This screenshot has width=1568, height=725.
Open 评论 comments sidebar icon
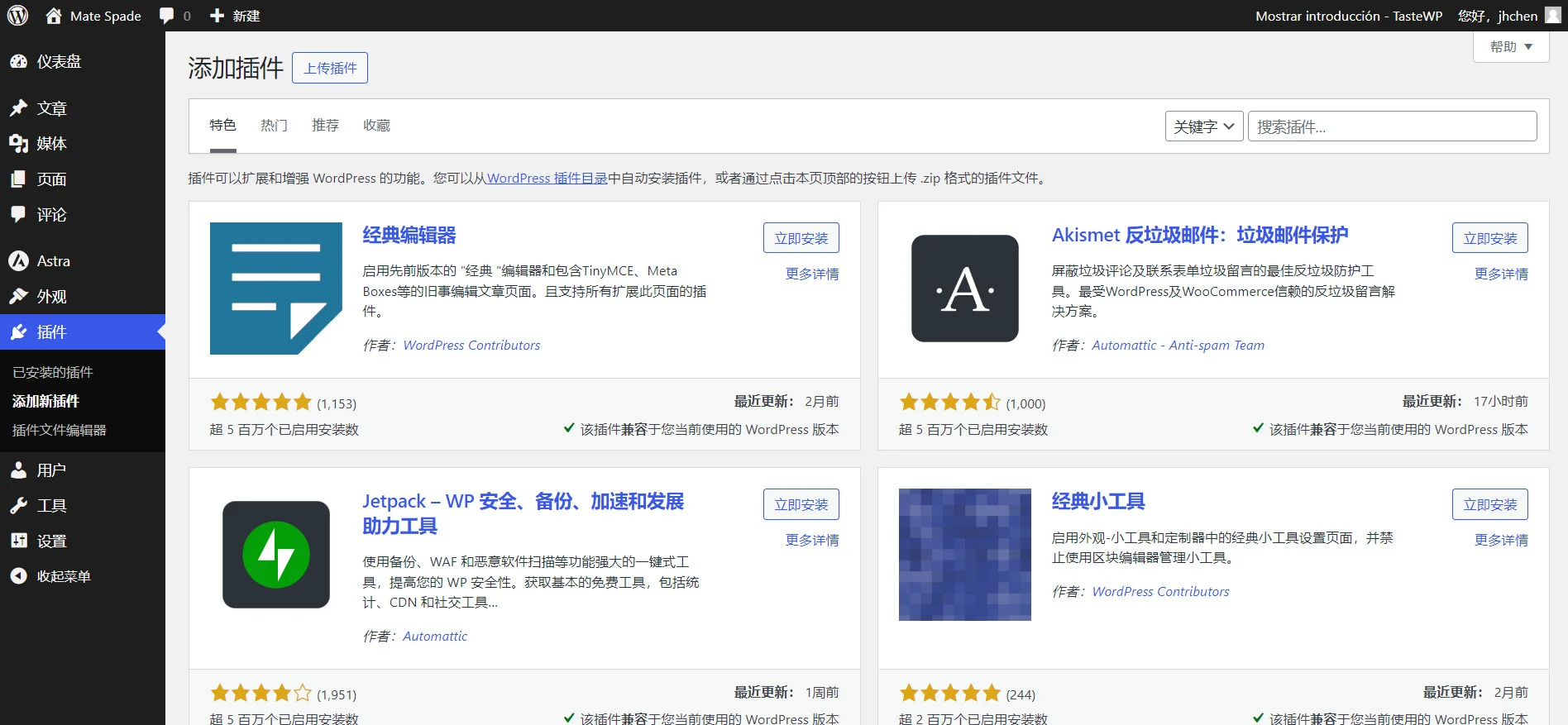point(18,215)
